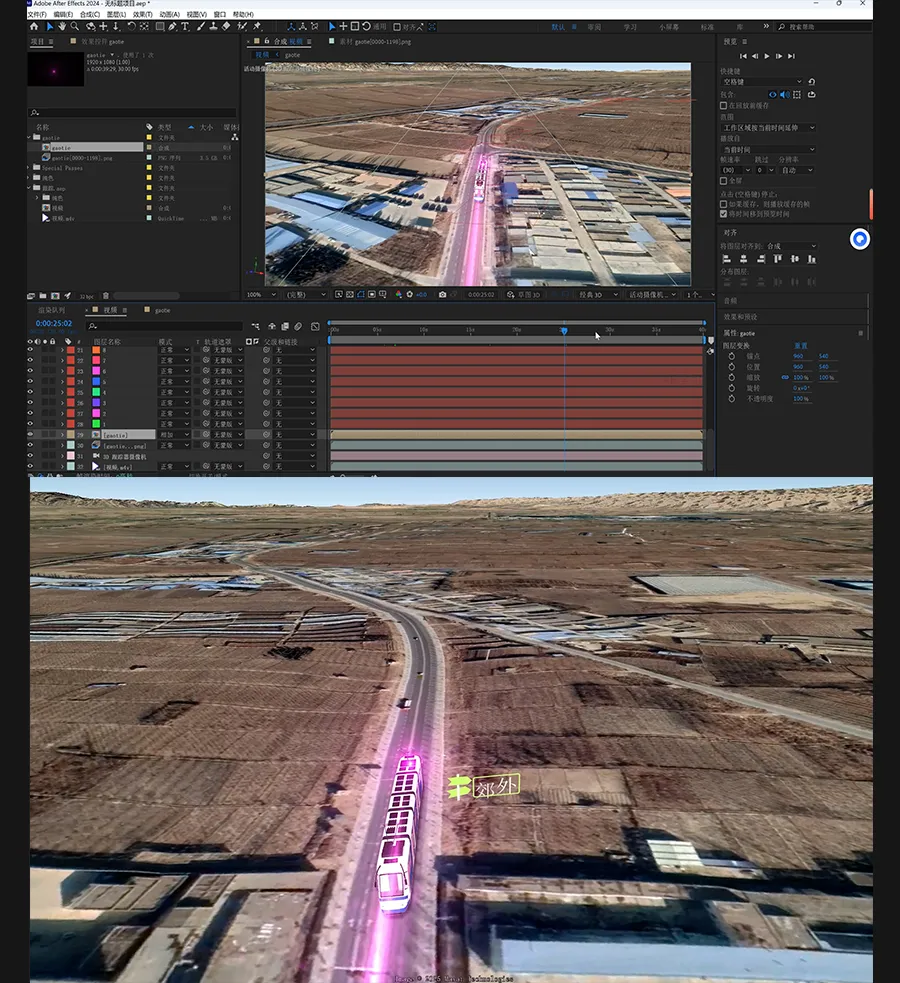The height and width of the screenshot is (983, 900).
Task: Select the Home icon in the toolbar
Action: click(x=34, y=26)
